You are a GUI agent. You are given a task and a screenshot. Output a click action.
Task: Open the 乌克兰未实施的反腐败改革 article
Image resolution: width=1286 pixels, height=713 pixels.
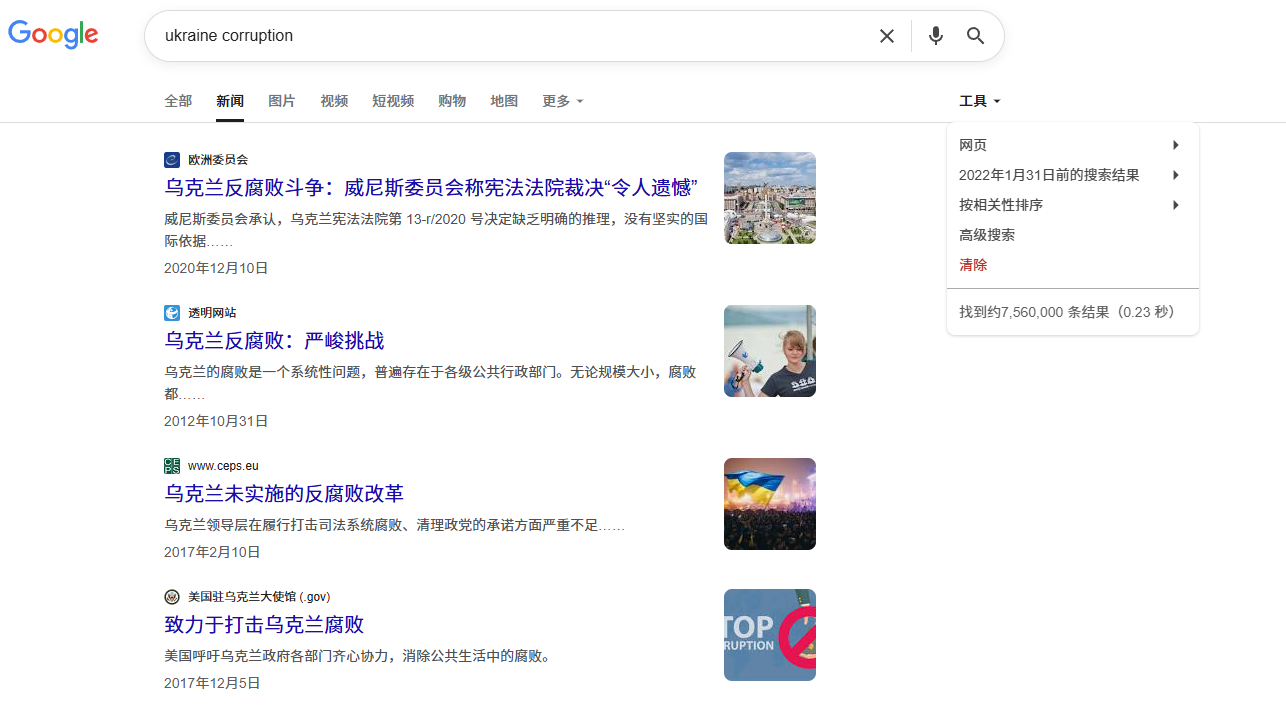(284, 494)
